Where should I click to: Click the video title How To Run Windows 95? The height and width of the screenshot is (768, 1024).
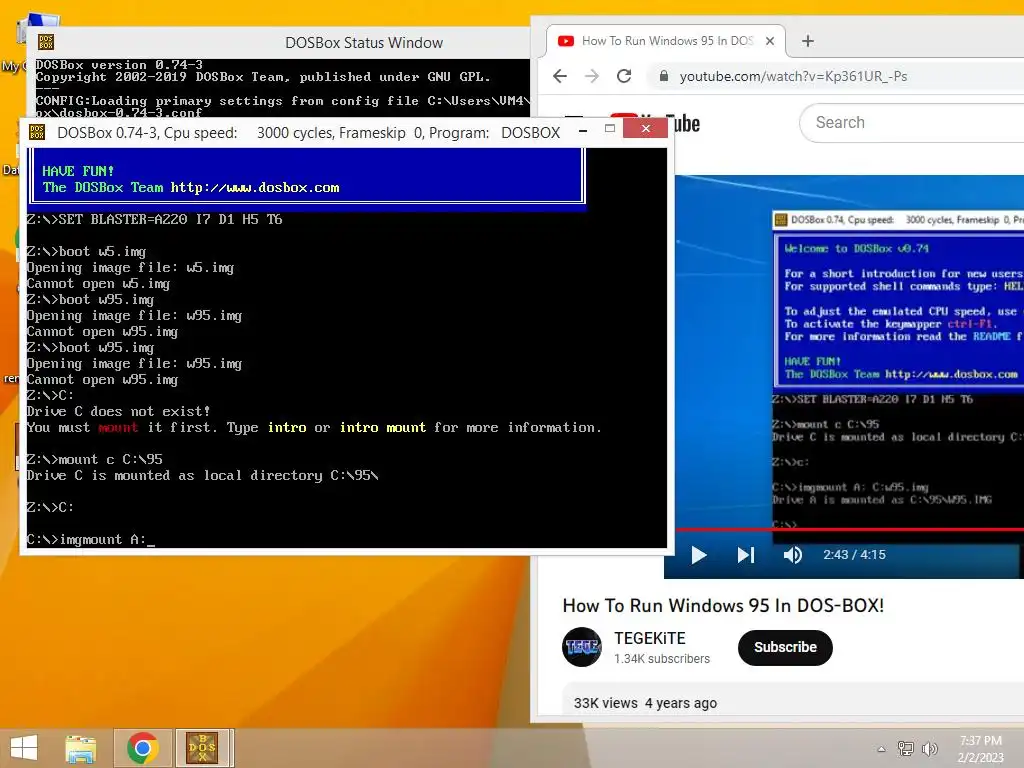coord(723,605)
